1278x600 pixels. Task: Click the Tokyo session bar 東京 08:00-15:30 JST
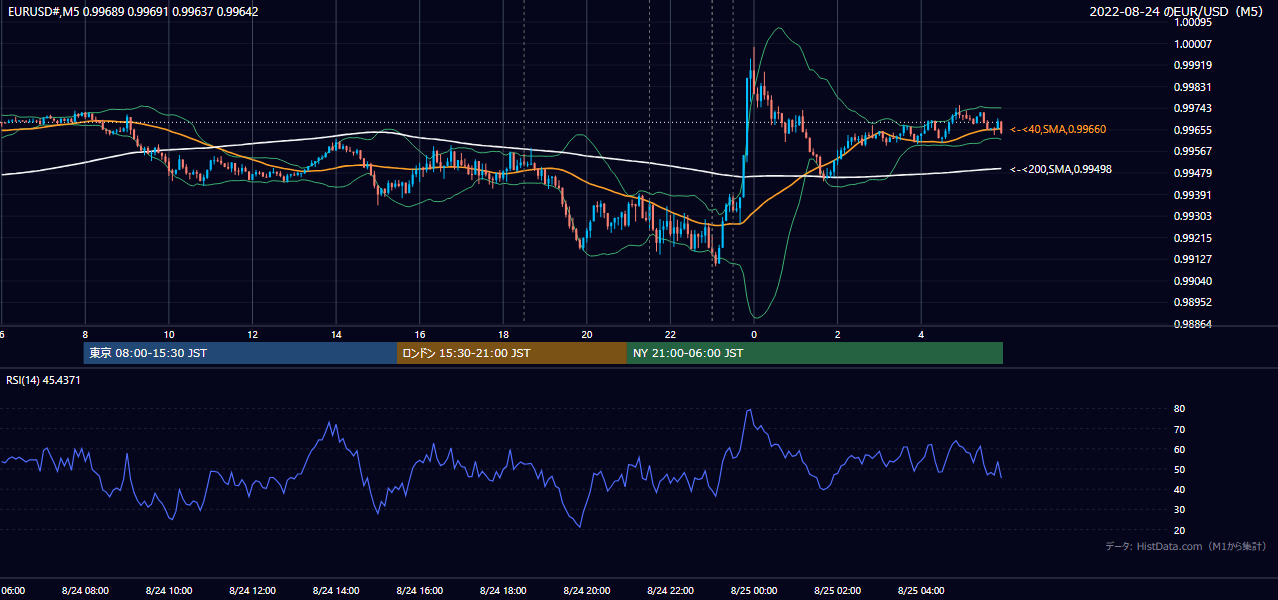coord(240,353)
